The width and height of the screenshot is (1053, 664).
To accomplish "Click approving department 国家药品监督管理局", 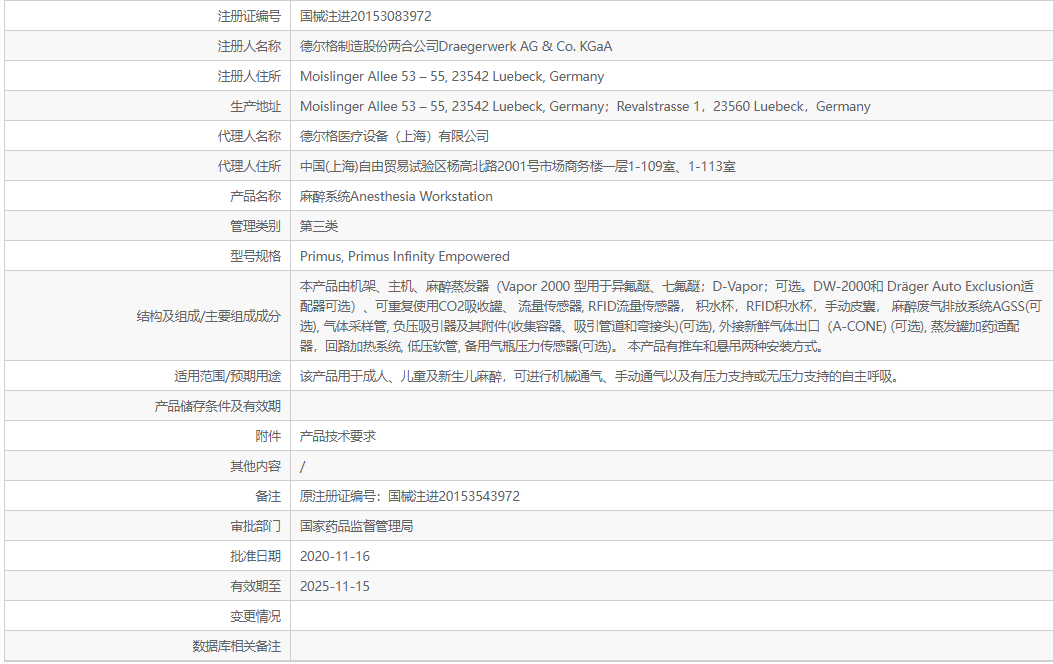I will (x=357, y=526).
